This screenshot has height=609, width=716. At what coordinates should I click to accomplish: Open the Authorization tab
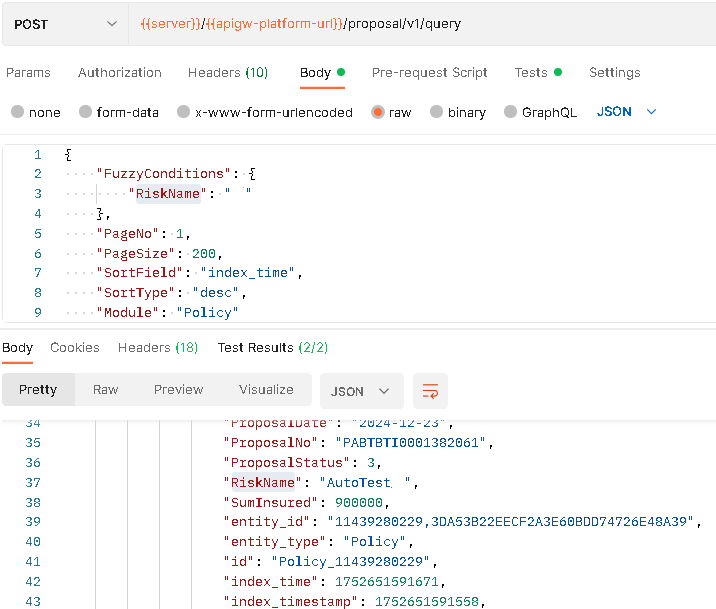tap(120, 73)
